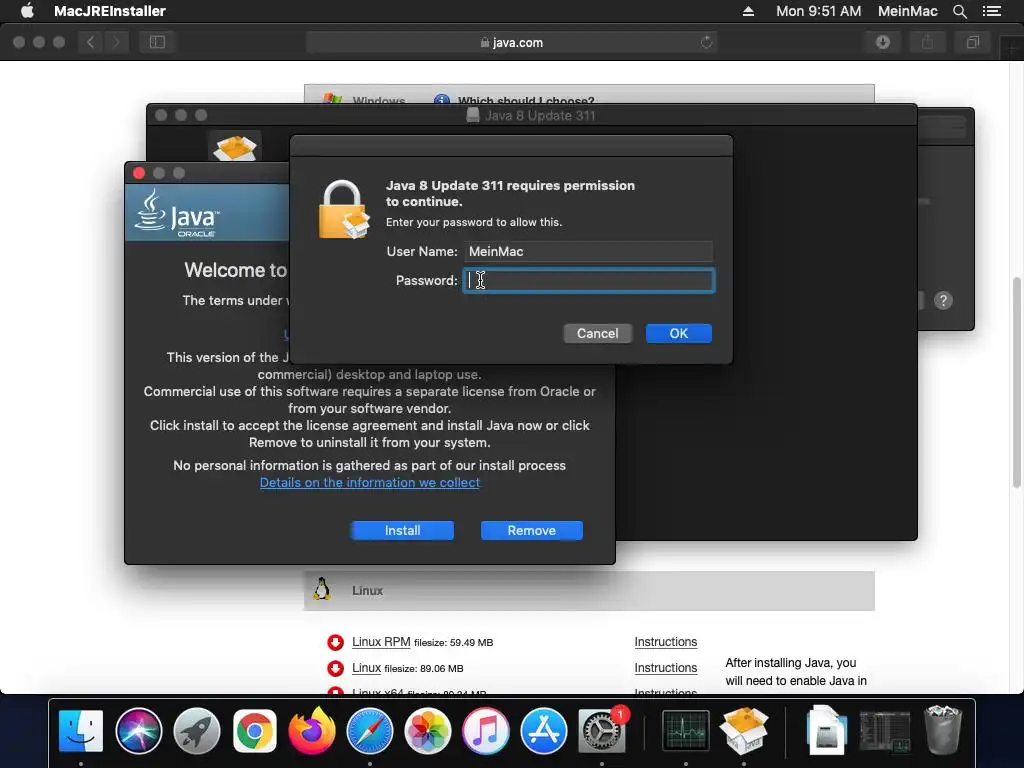Open Instructions for the Linux 89.06 MB download
Image resolution: width=1024 pixels, height=768 pixels.
665,668
